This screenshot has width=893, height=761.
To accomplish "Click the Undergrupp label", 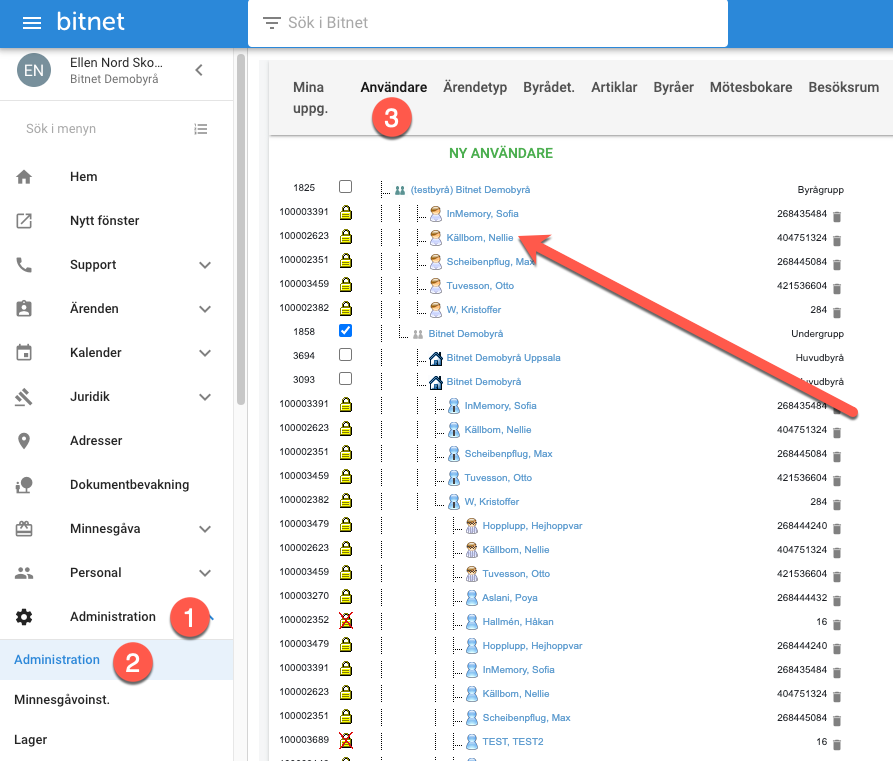I will (817, 334).
